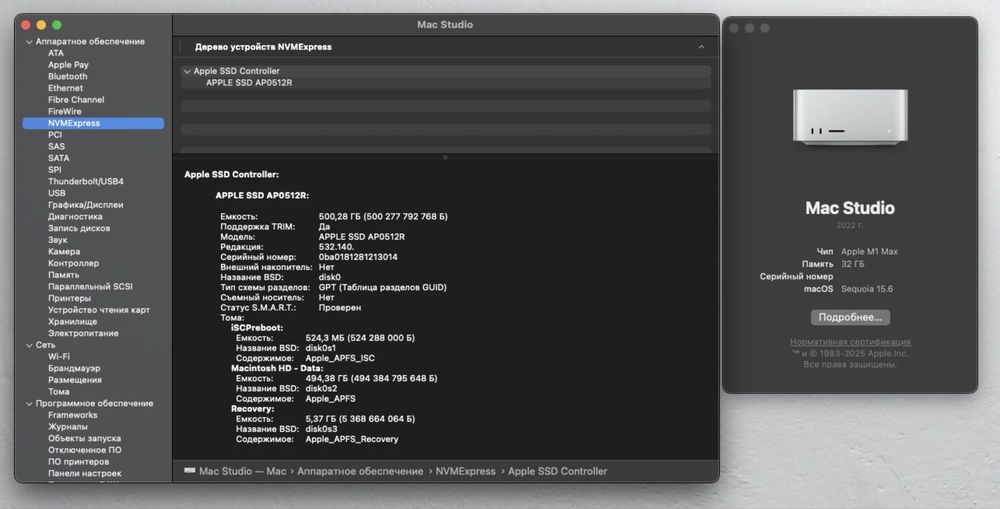Image resolution: width=1000 pixels, height=509 pixels.
Task: Select Камера entry
Action: (64, 251)
